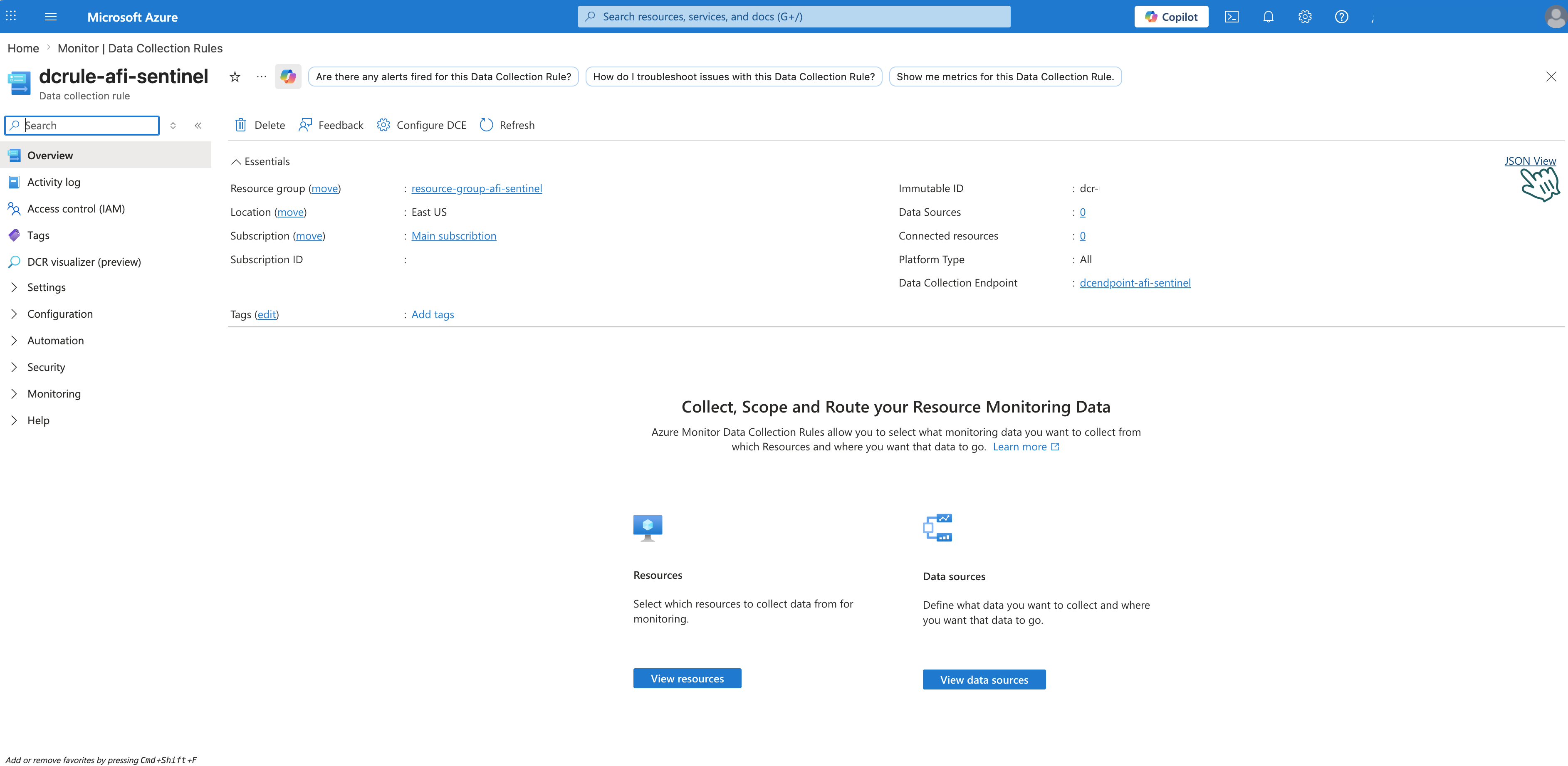The image size is (1568, 766).
Task: Pin dcrule-afi-sentinel to favorites star
Action: 235,77
